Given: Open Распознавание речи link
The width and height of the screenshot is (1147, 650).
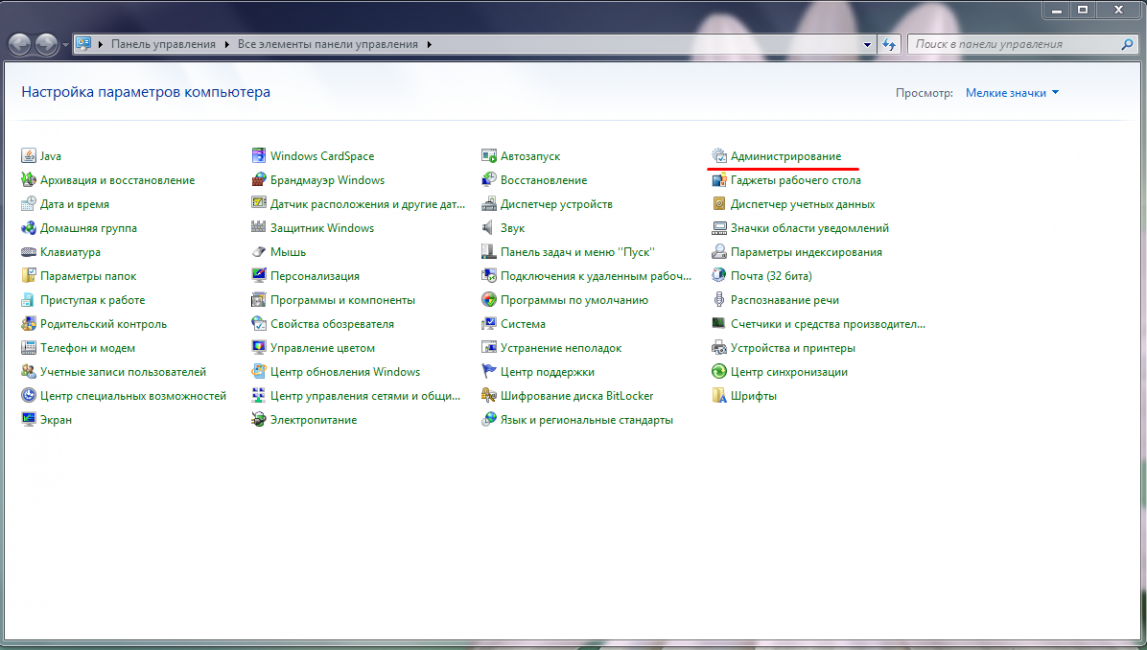Looking at the screenshot, I should [785, 300].
